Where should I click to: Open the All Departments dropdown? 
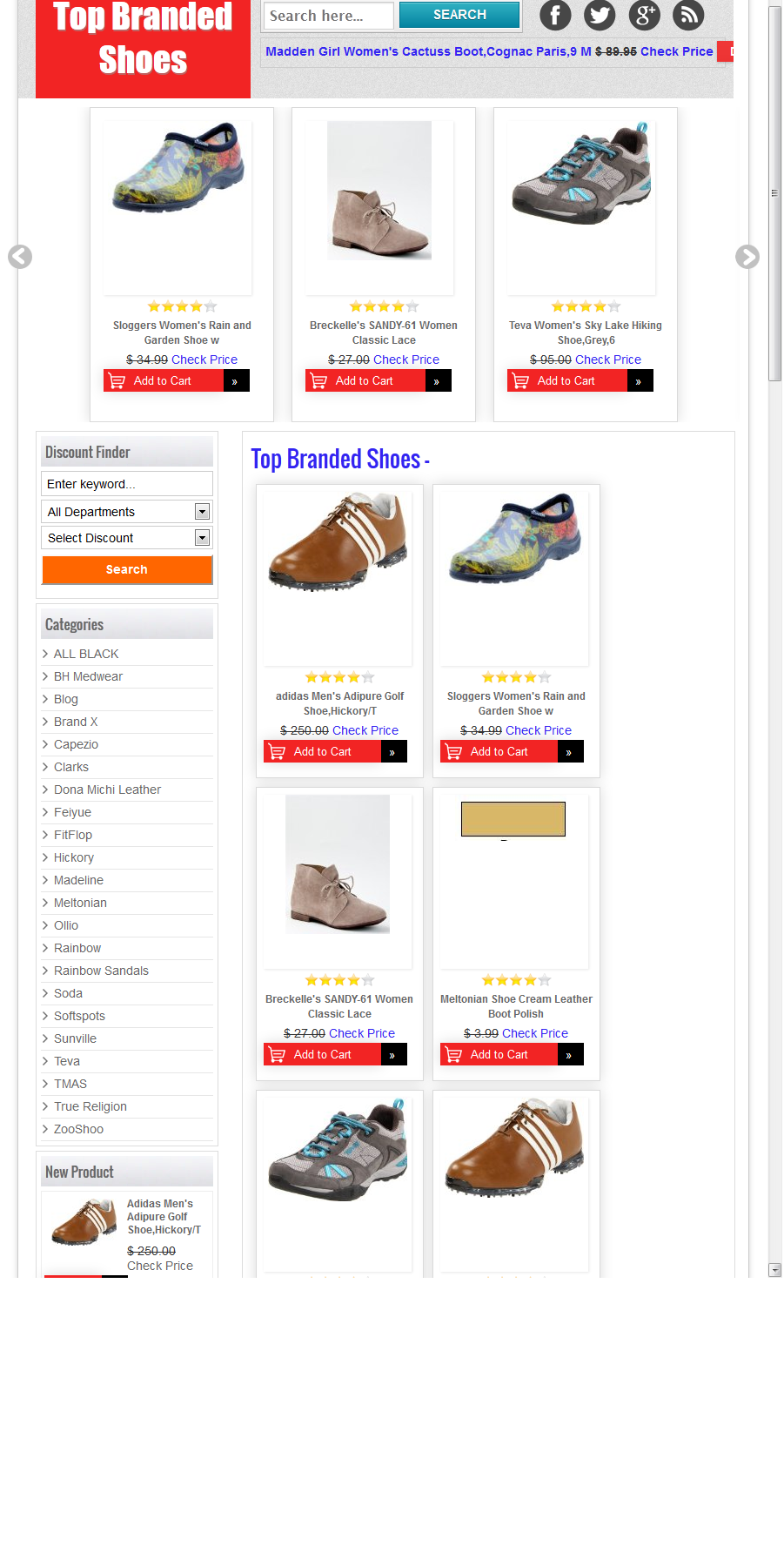tap(127, 512)
